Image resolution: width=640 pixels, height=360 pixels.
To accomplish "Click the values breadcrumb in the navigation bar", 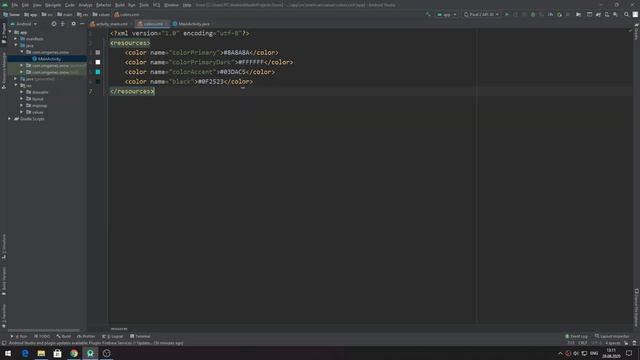I will tap(101, 14).
